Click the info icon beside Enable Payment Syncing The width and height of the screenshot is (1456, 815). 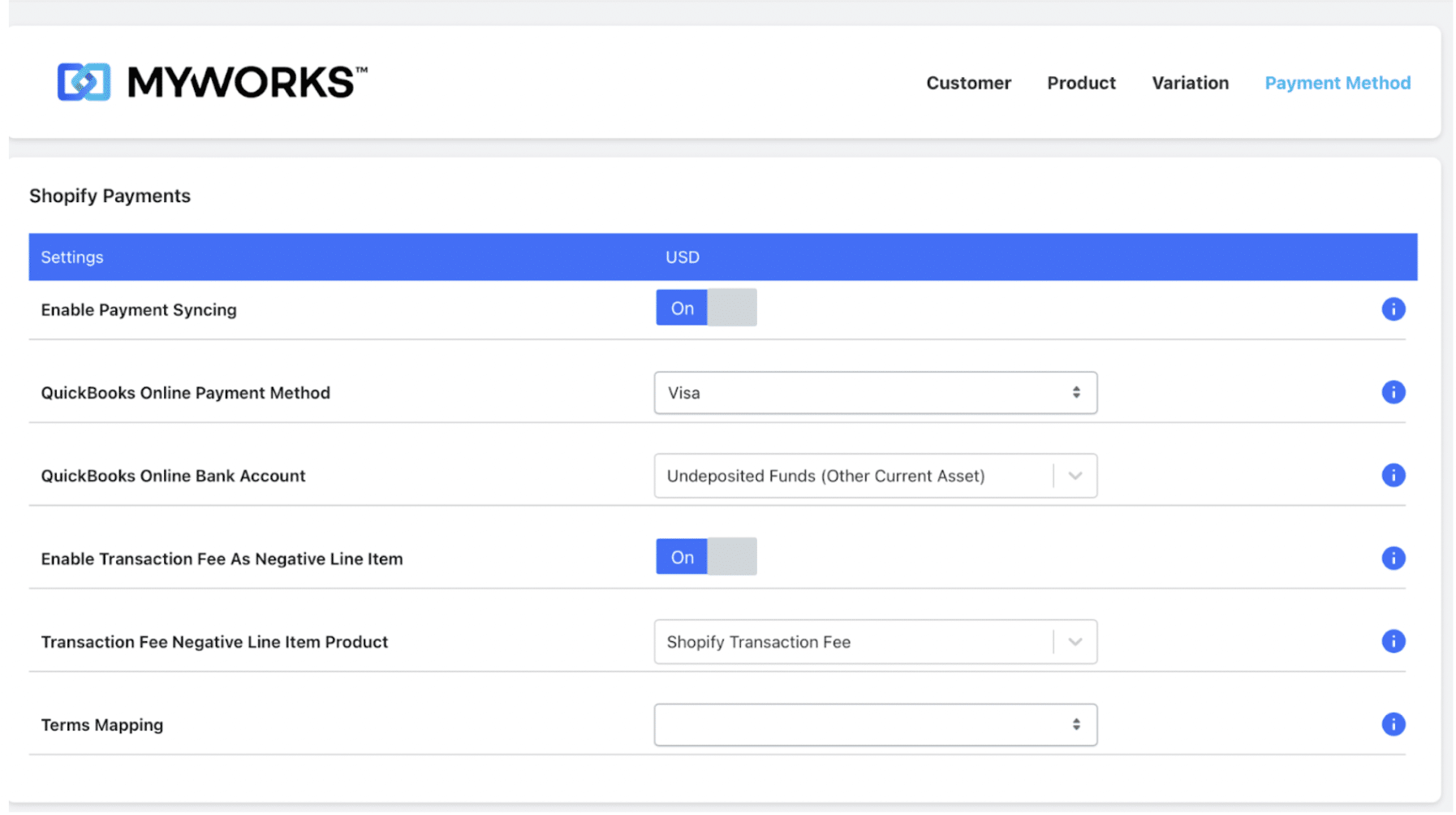[1394, 309]
